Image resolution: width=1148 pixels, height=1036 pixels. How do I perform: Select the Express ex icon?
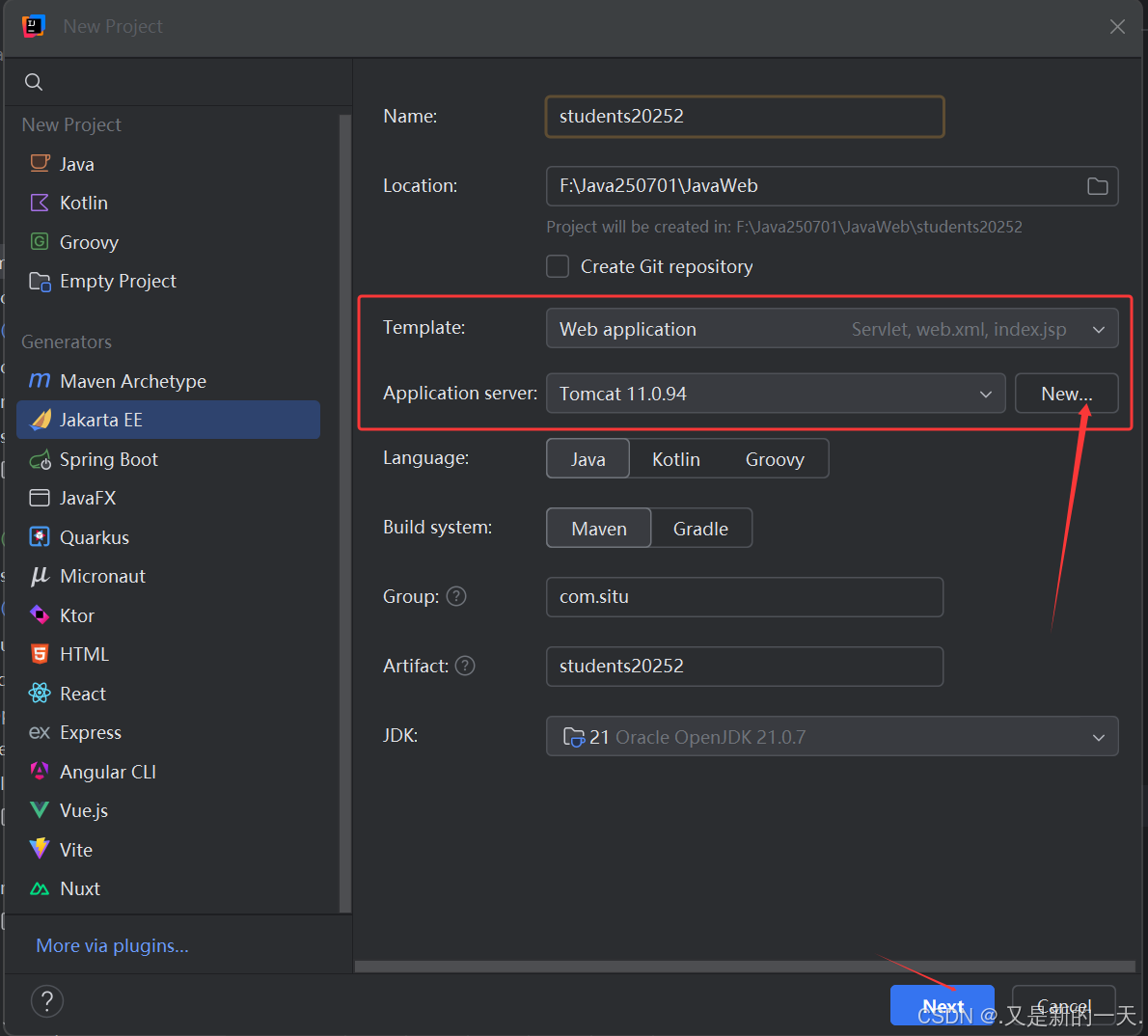click(40, 732)
